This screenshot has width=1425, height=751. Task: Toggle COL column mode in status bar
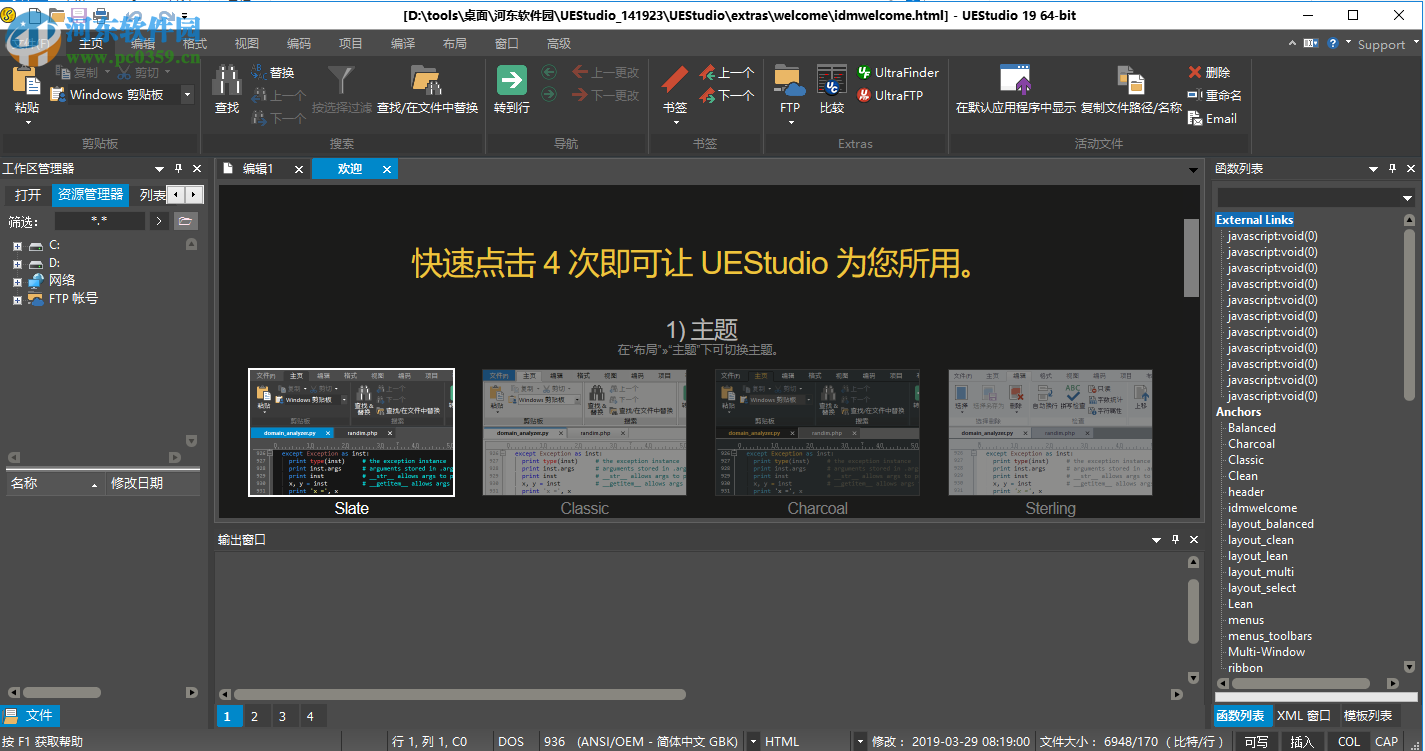coord(1349,741)
